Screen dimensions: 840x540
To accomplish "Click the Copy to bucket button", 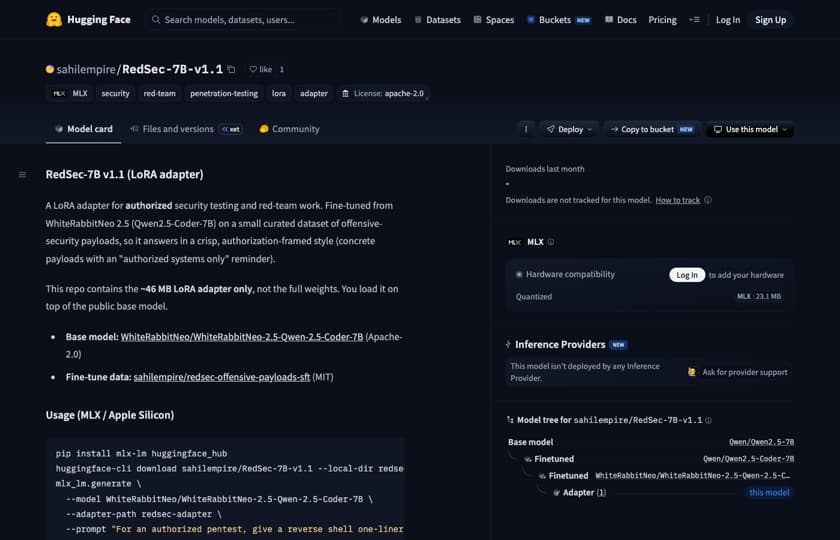I will 652,129.
